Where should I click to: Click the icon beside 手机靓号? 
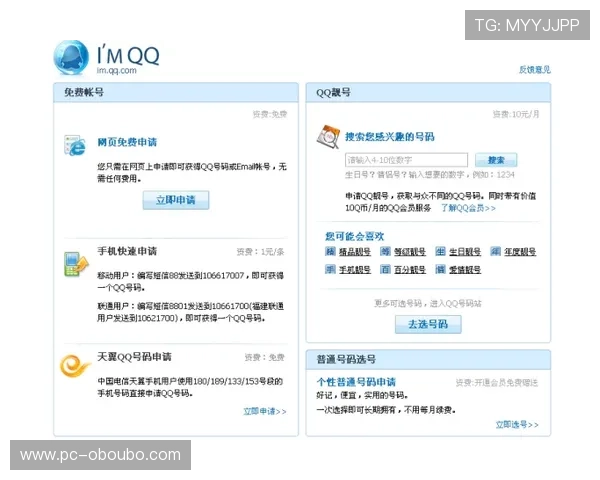click(x=330, y=269)
